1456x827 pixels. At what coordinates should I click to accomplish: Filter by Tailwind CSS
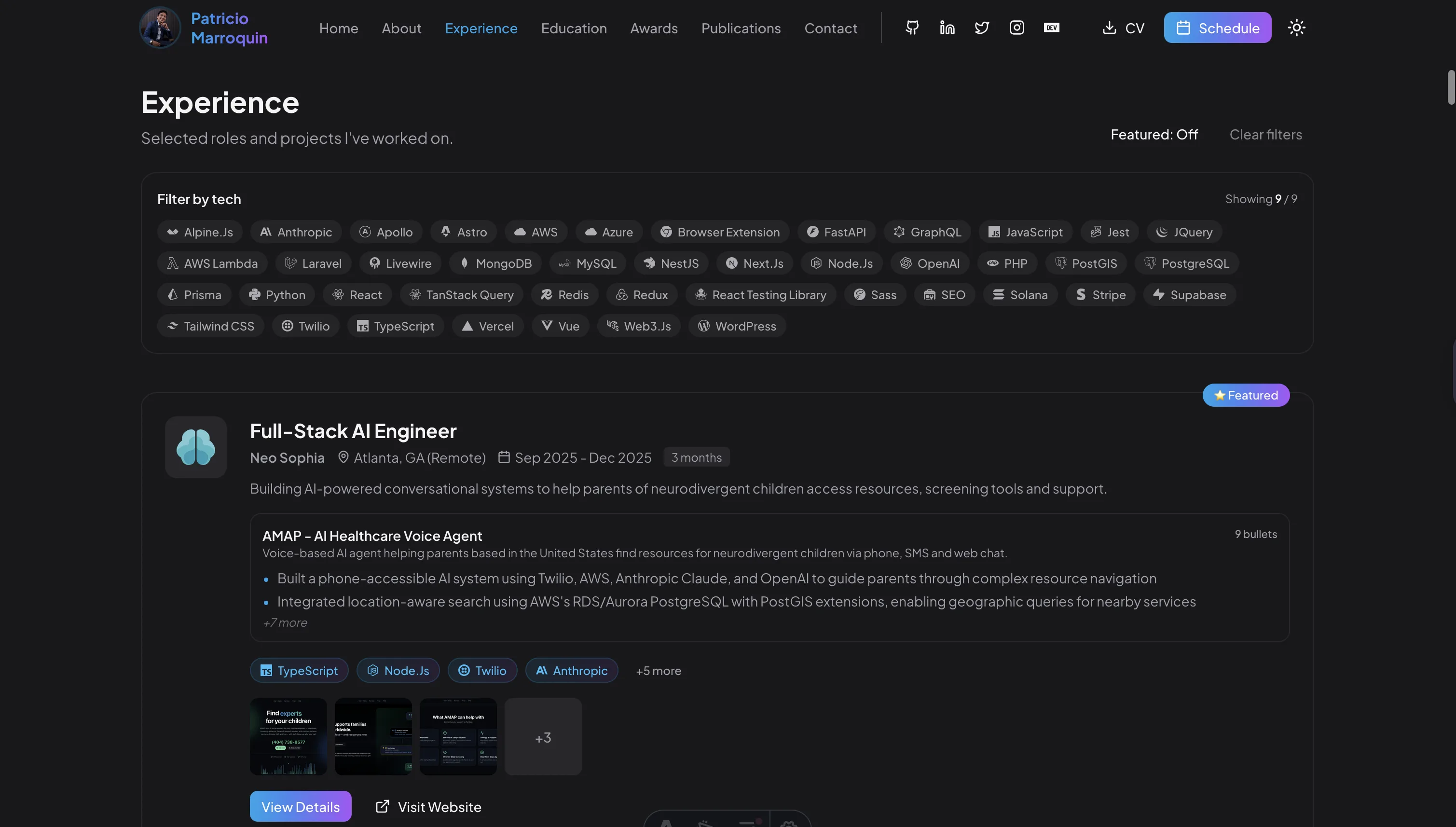[x=211, y=326]
